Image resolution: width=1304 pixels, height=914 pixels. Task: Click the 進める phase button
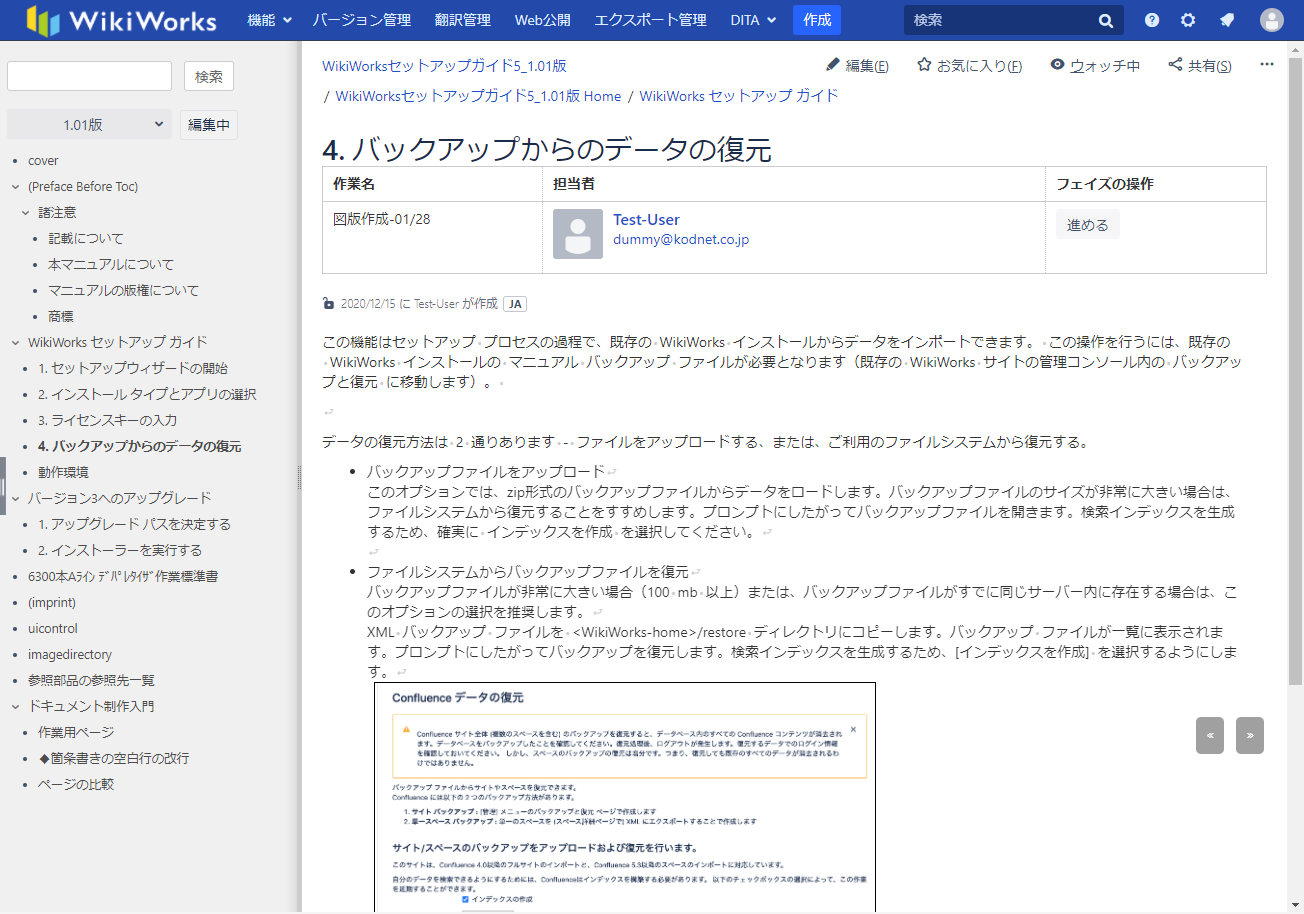click(x=1087, y=225)
